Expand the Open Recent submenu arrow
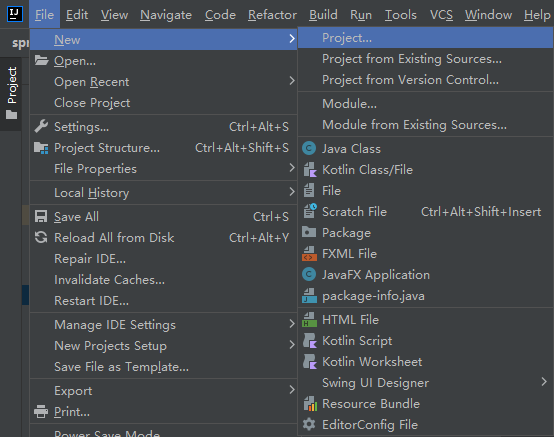554x437 pixels. point(292,81)
